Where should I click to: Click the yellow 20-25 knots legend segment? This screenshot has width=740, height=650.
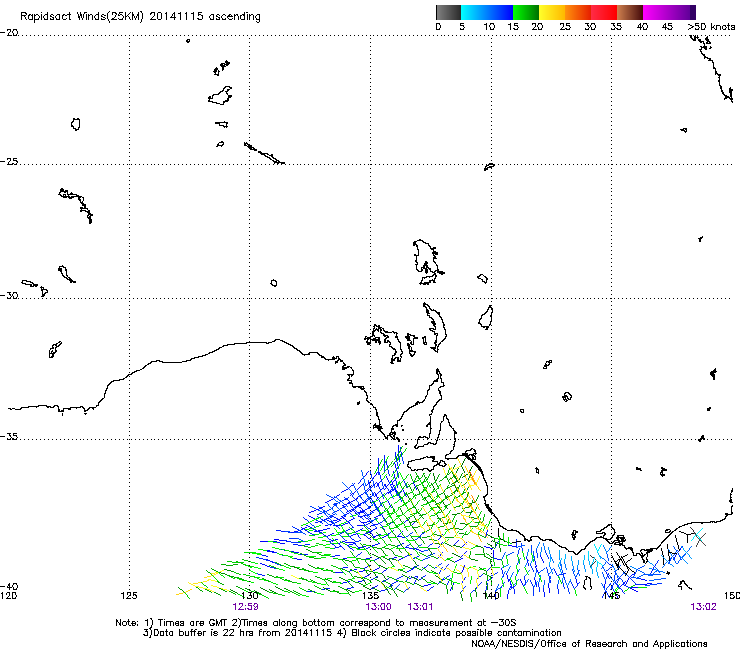(552, 12)
